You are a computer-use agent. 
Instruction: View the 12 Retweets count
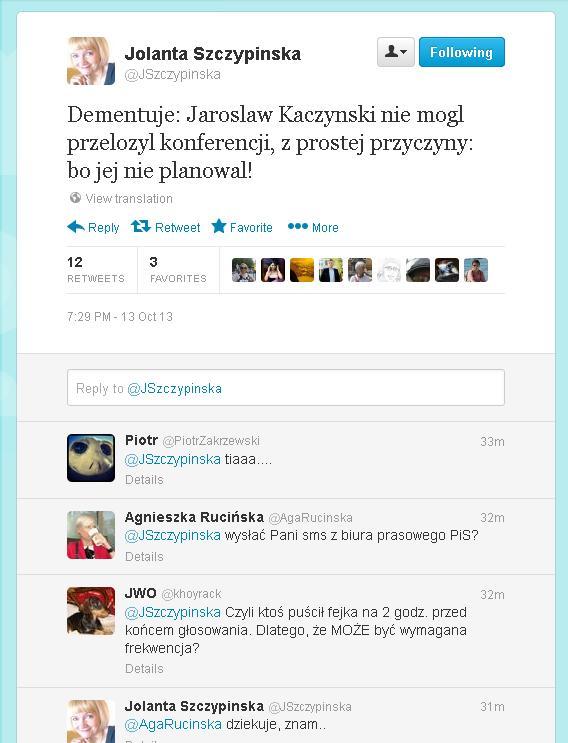pyautogui.click(x=96, y=270)
